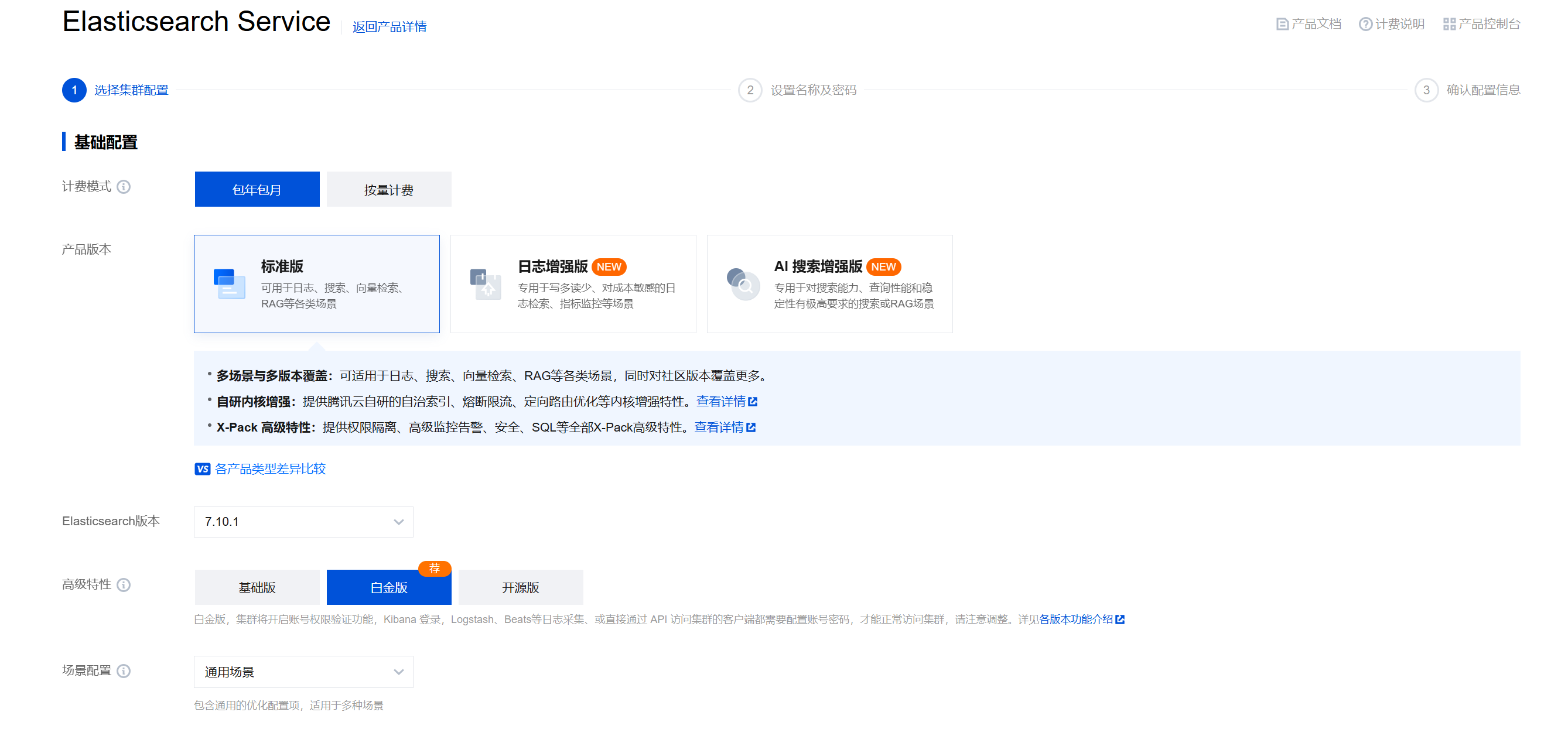Click the VS comparison icon
Screen dimensions: 1568x729
202,468
